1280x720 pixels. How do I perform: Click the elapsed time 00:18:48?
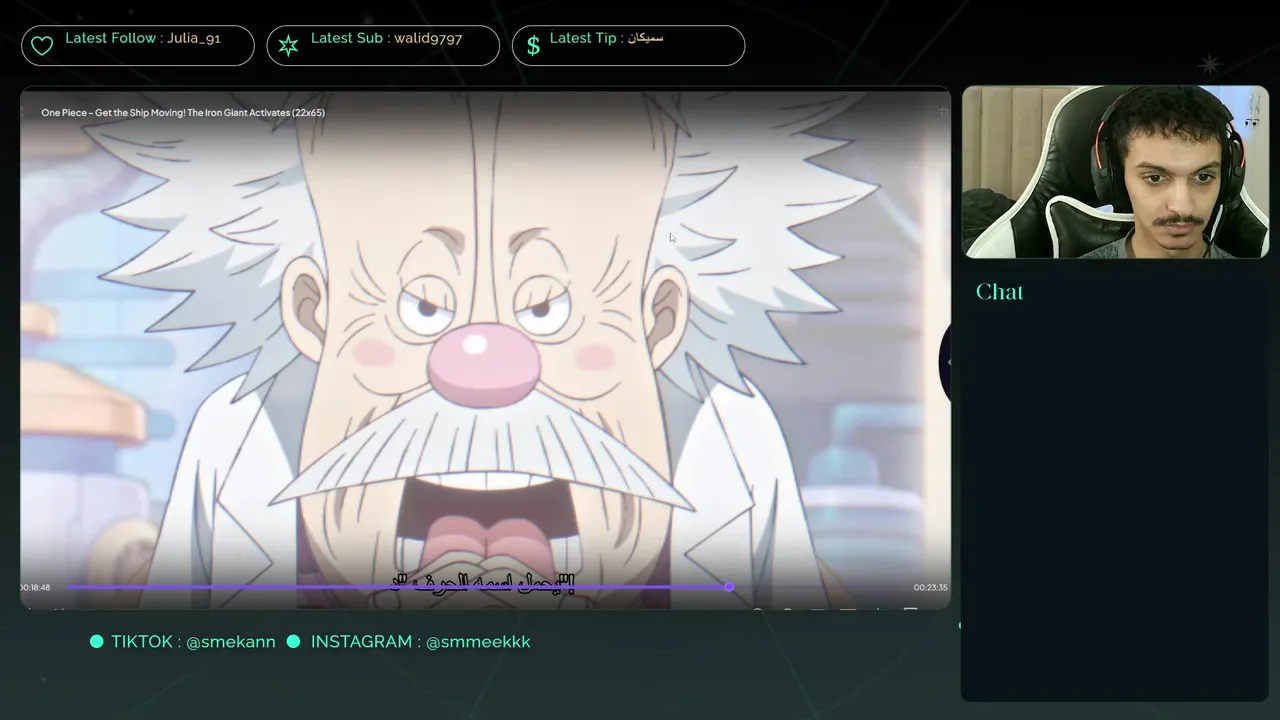[x=35, y=588]
